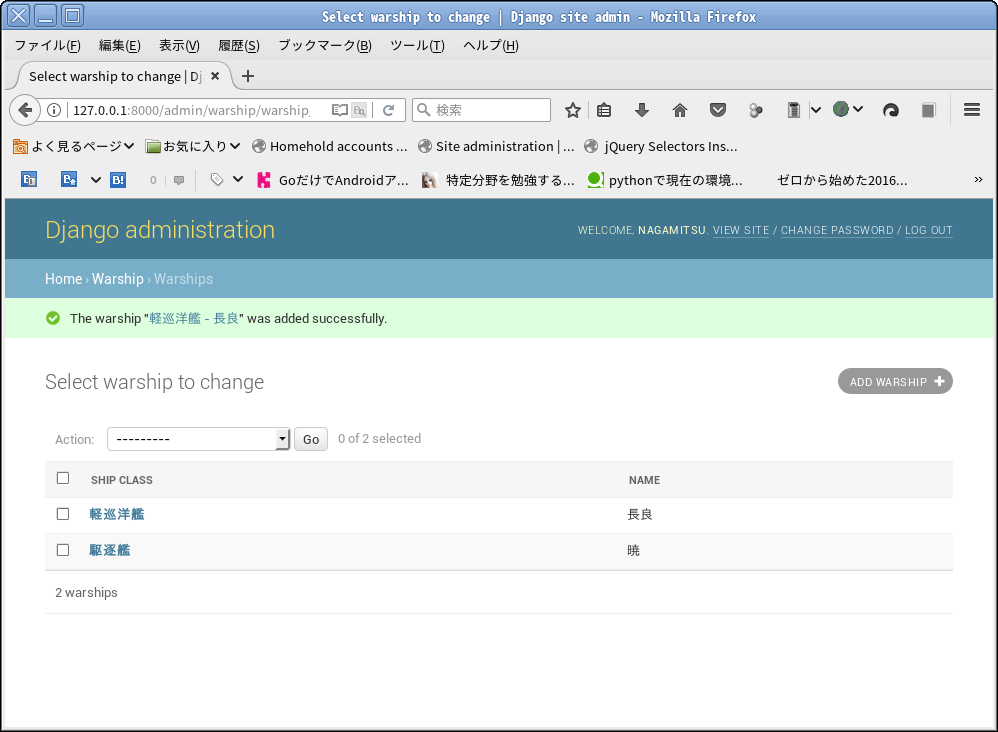This screenshot has height=732, width=998.
Task: Click the site info icon in the address bar
Action: 54,110
